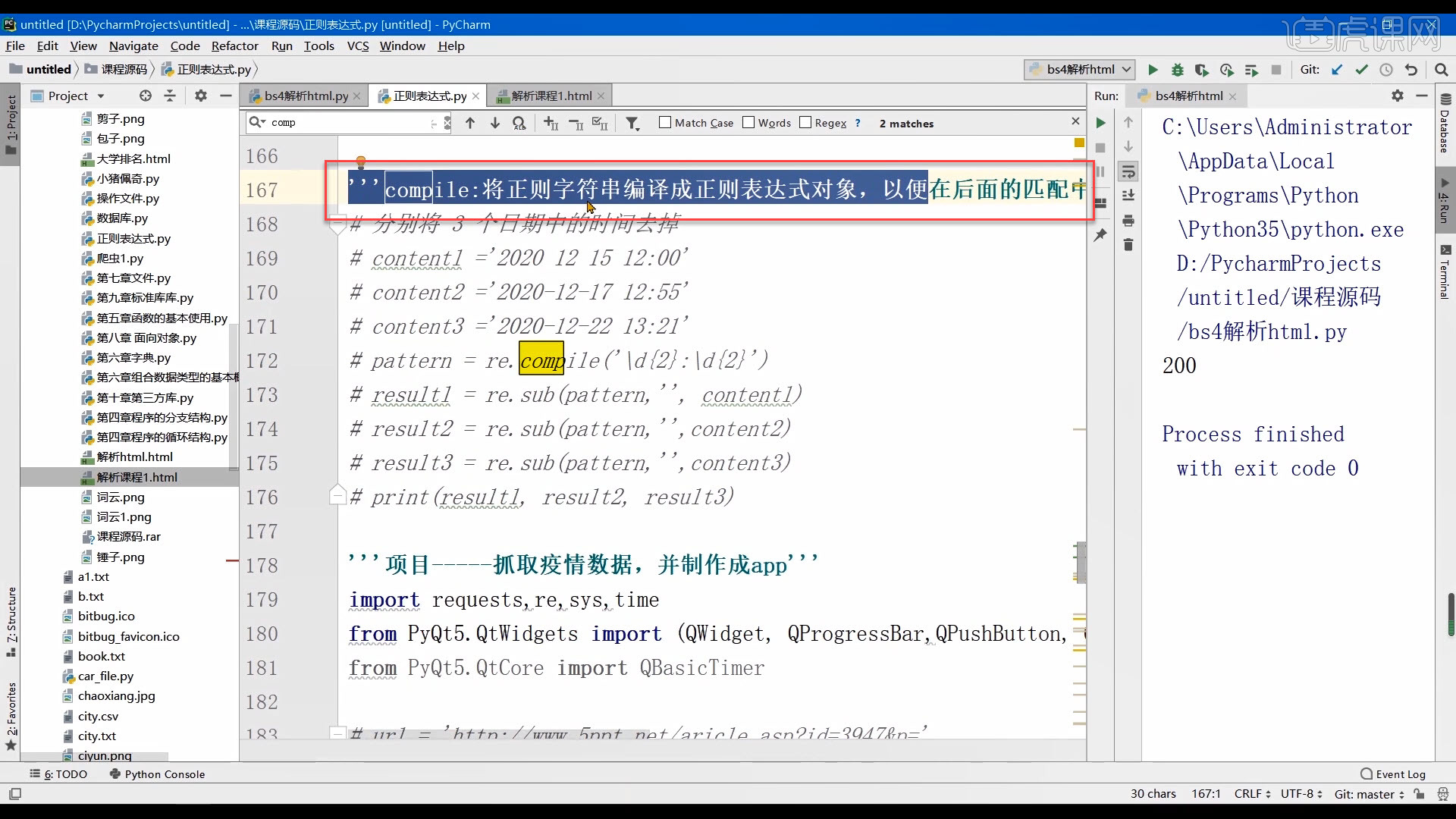Image resolution: width=1456 pixels, height=819 pixels.
Task: Open concurrency diagram run icon
Action: click(1251, 70)
